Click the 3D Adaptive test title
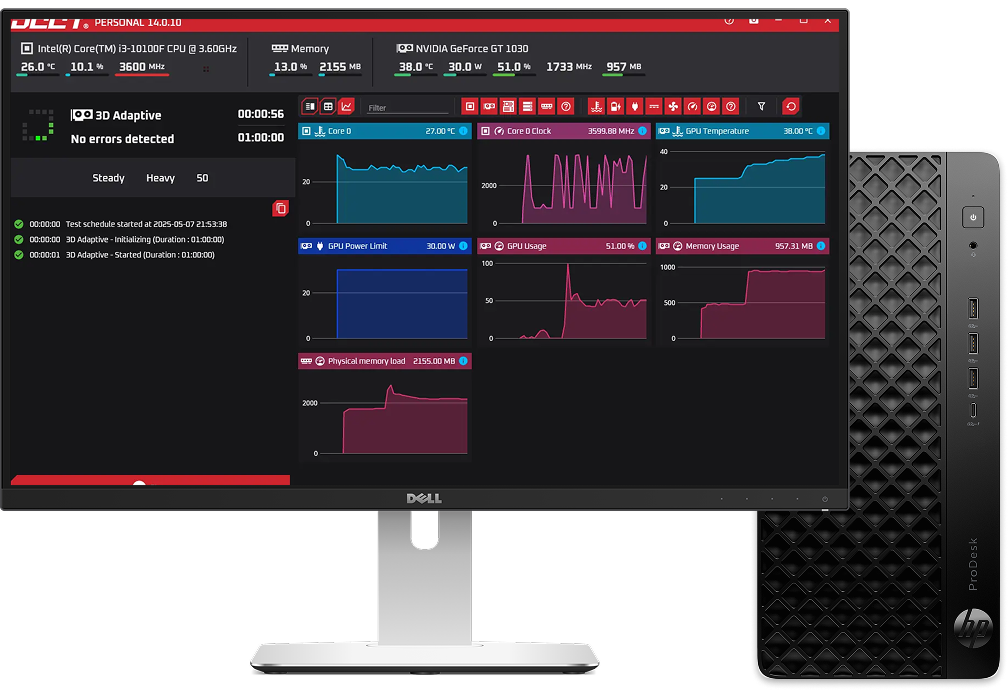 (x=128, y=116)
